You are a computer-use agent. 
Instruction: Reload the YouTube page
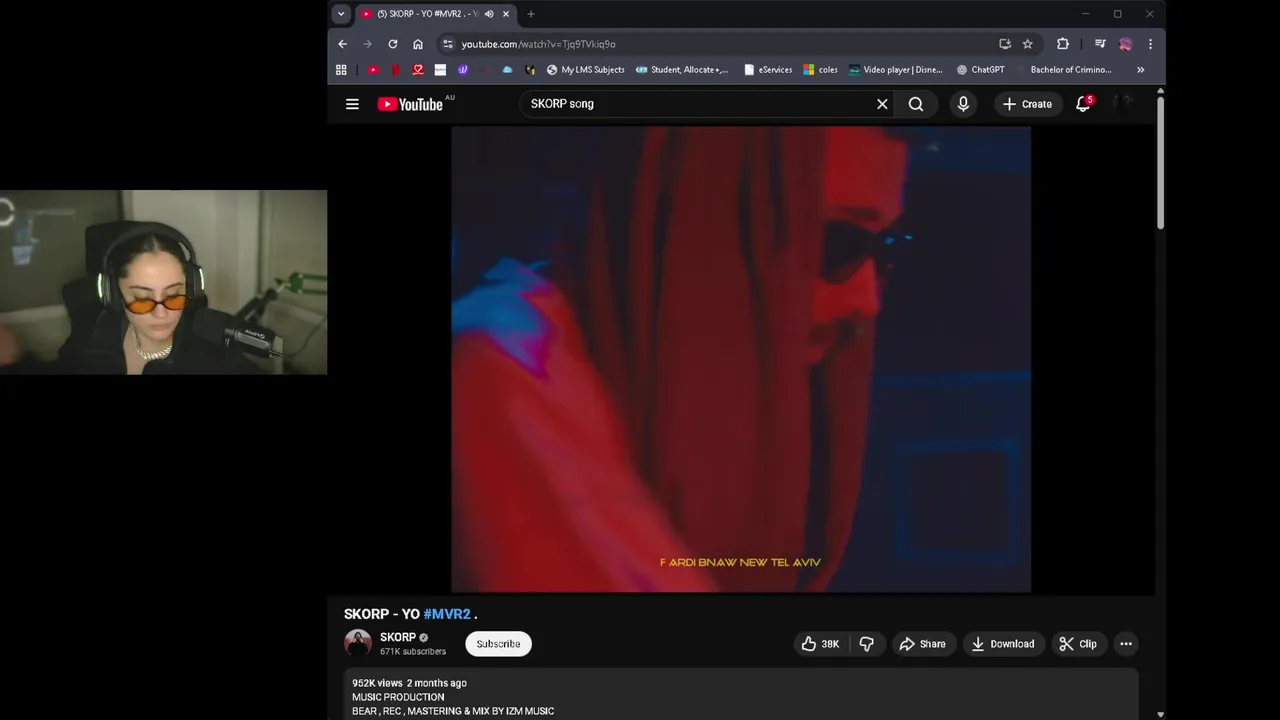393,44
